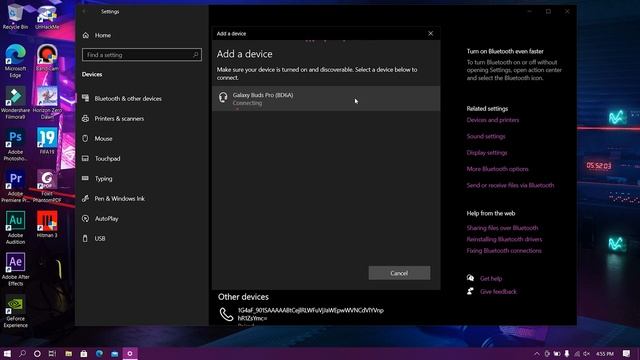The image size is (640, 360).
Task: Open the volume icon in the tray
Action: pos(587,353)
